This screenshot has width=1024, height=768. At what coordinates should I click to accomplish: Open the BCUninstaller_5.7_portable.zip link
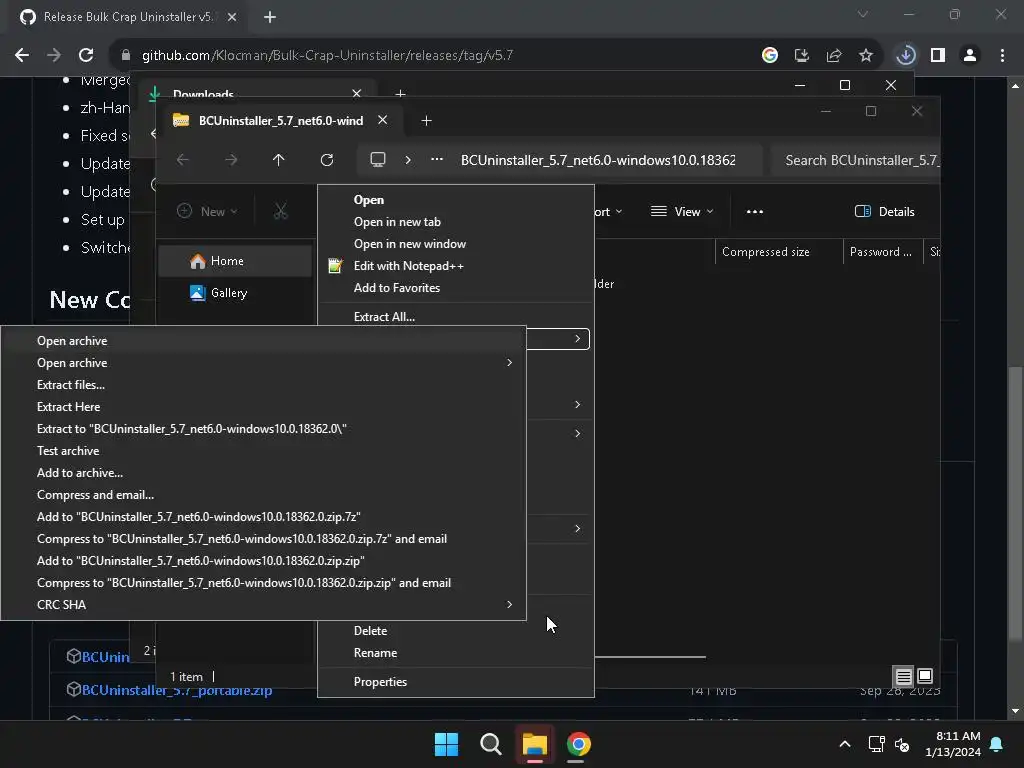pos(177,690)
